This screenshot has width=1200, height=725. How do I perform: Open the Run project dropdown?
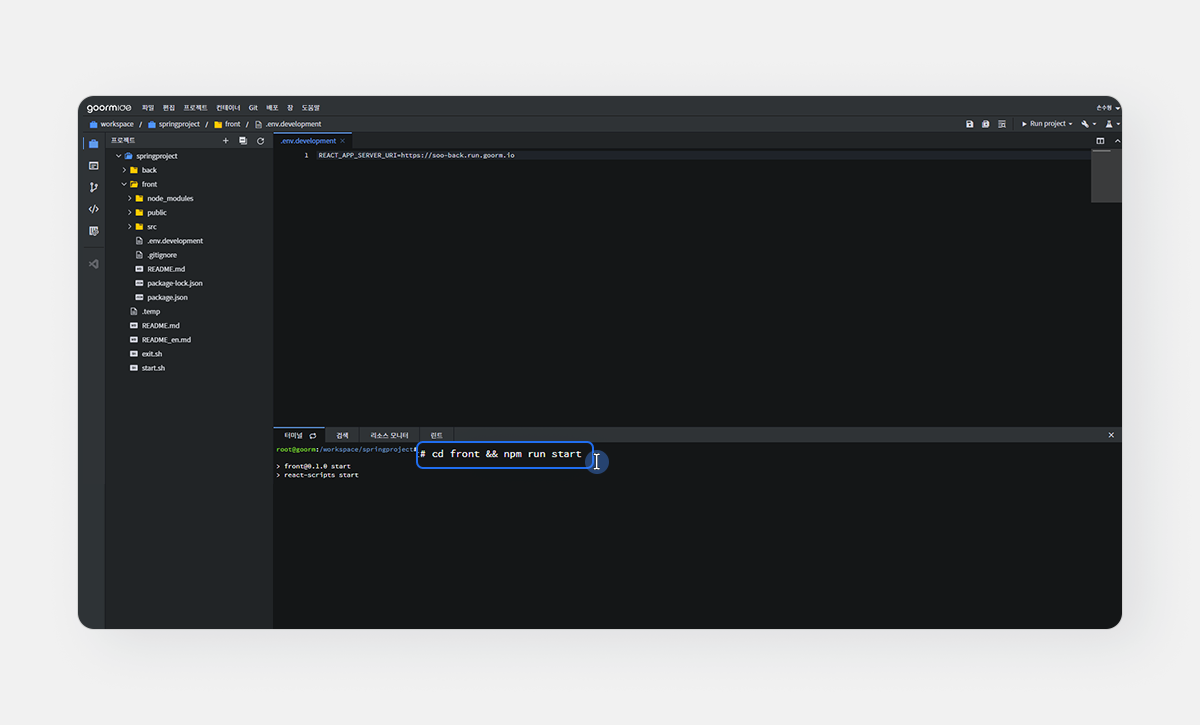pyautogui.click(x=1046, y=124)
